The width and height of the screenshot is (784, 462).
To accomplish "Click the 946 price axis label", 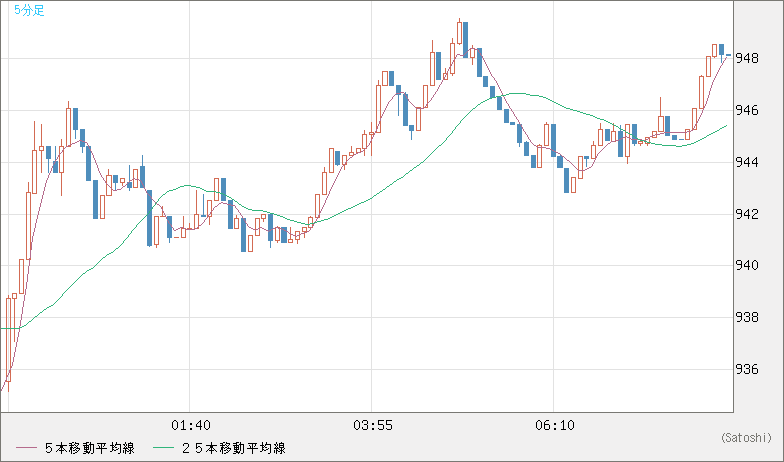I will click(746, 110).
